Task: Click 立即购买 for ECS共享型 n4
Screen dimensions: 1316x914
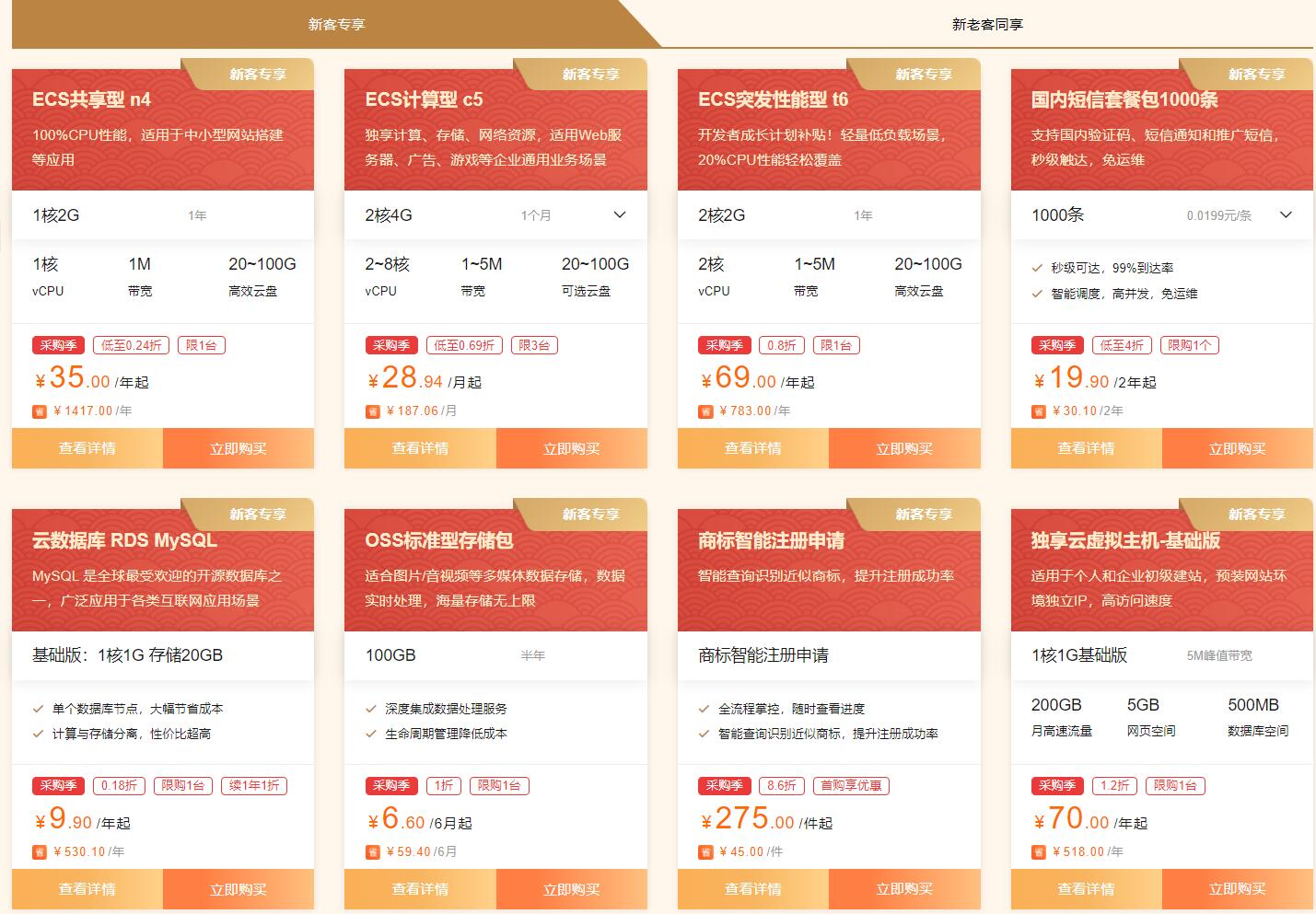Action: (239, 448)
